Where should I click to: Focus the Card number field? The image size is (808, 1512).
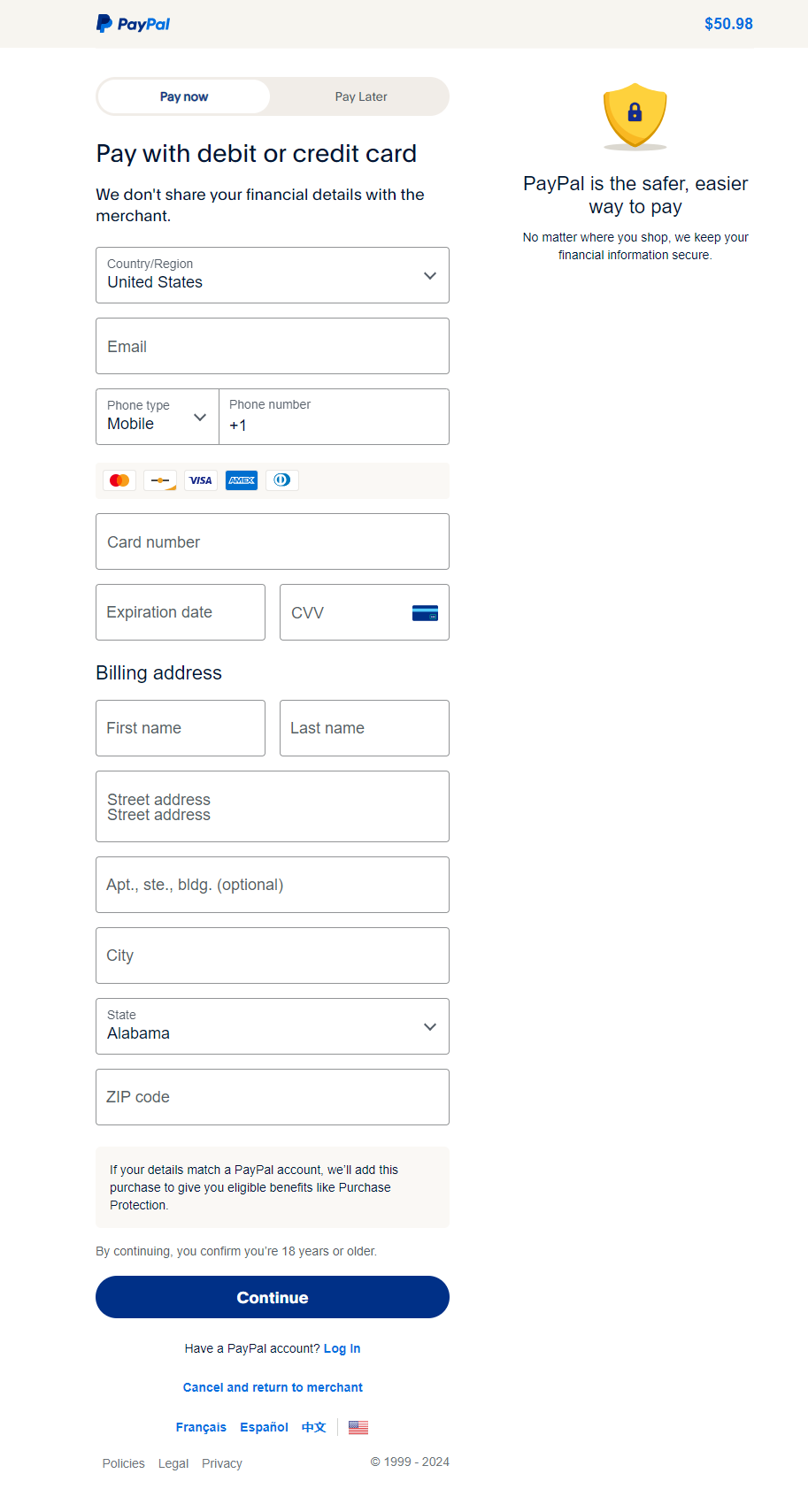[272, 541]
